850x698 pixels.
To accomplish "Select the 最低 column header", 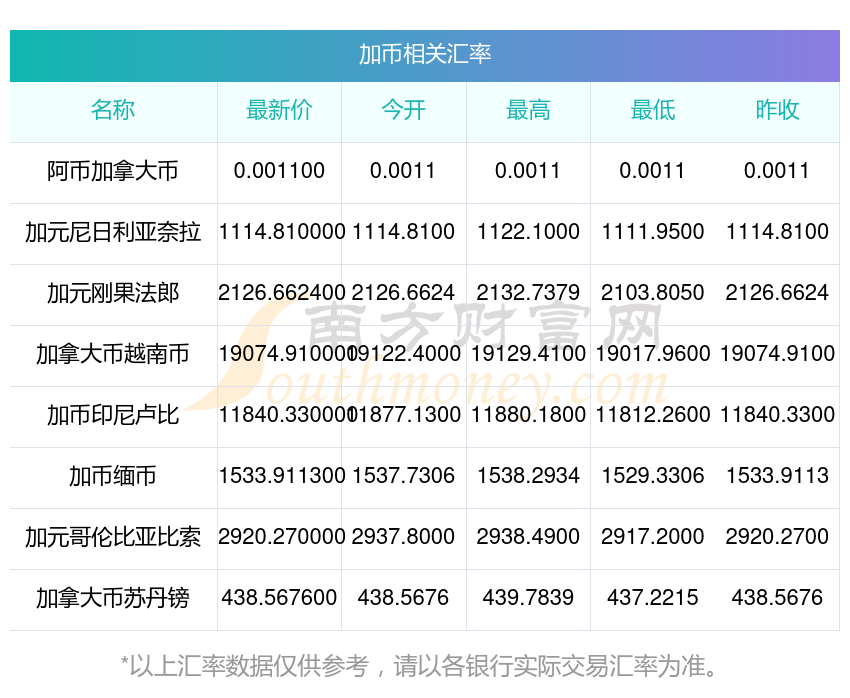I will point(653,110).
